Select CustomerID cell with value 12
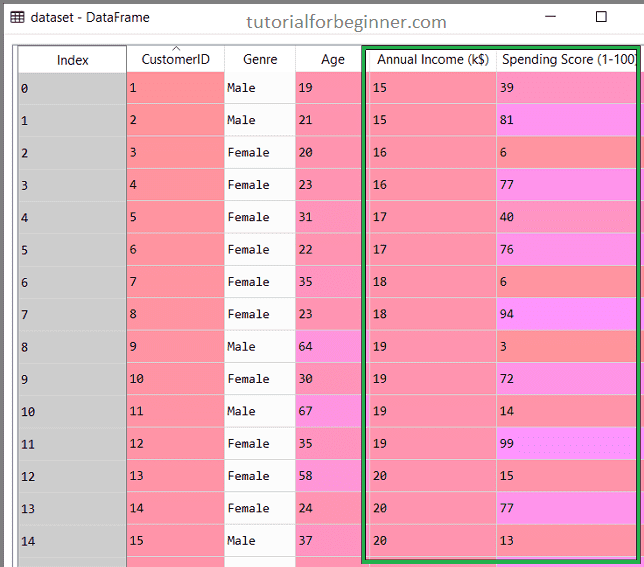This screenshot has width=644, height=567. [x=175, y=444]
